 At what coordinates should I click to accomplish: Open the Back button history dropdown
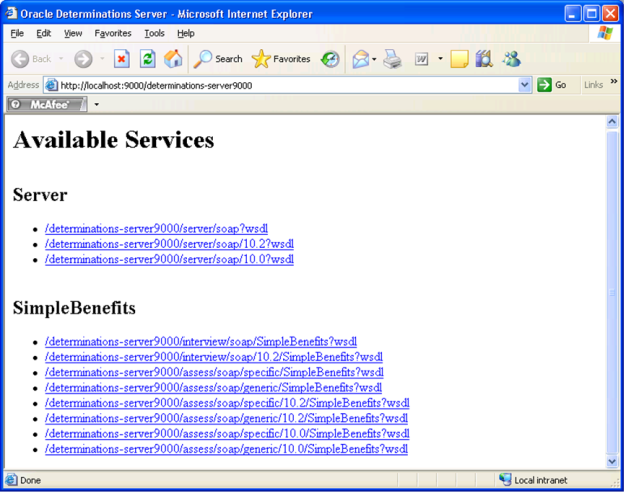point(61,59)
